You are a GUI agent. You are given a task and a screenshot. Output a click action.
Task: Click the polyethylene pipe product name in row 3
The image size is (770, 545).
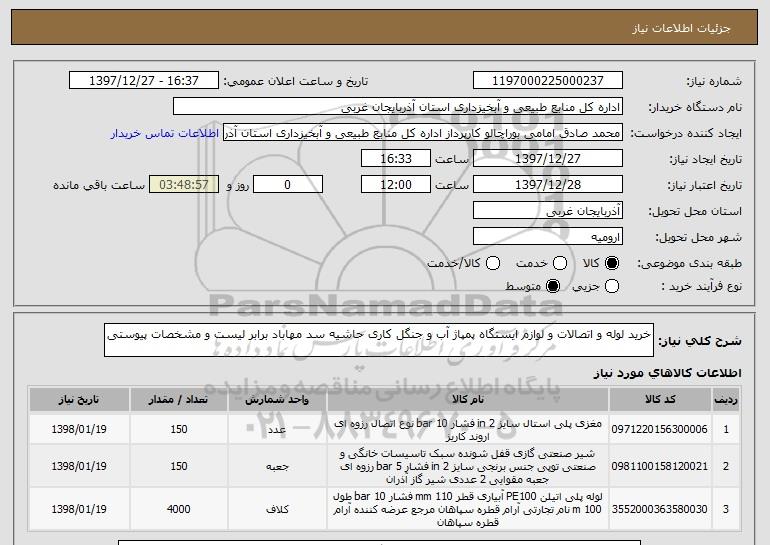[468, 509]
